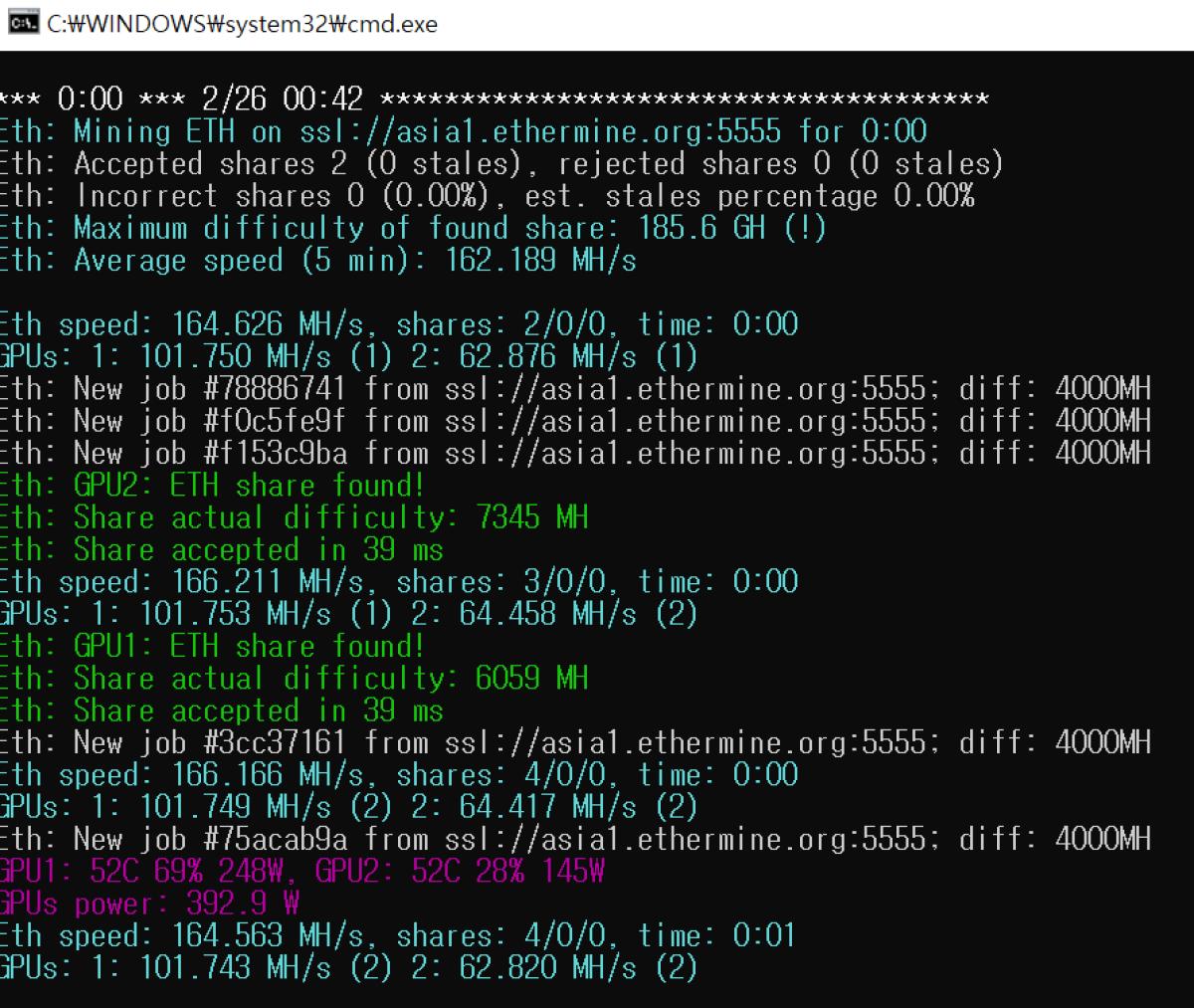
Task: Click New job #3cc37161 line
Action: point(574,742)
